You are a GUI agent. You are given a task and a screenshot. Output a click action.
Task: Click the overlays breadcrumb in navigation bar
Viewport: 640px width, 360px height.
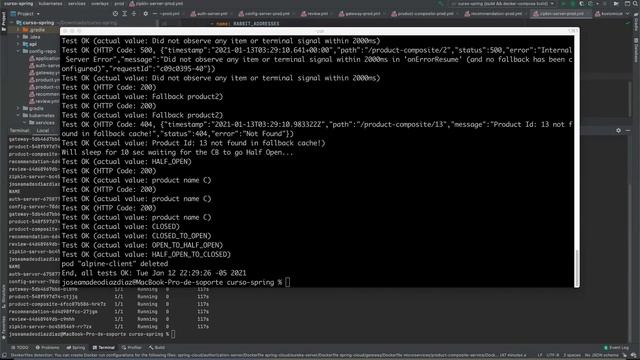click(x=100, y=4)
